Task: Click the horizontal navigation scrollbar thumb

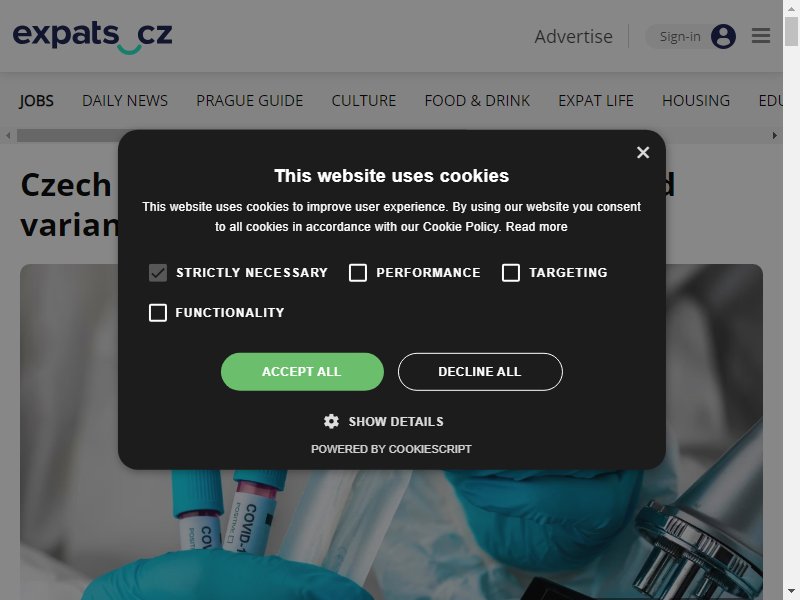Action: point(71,136)
